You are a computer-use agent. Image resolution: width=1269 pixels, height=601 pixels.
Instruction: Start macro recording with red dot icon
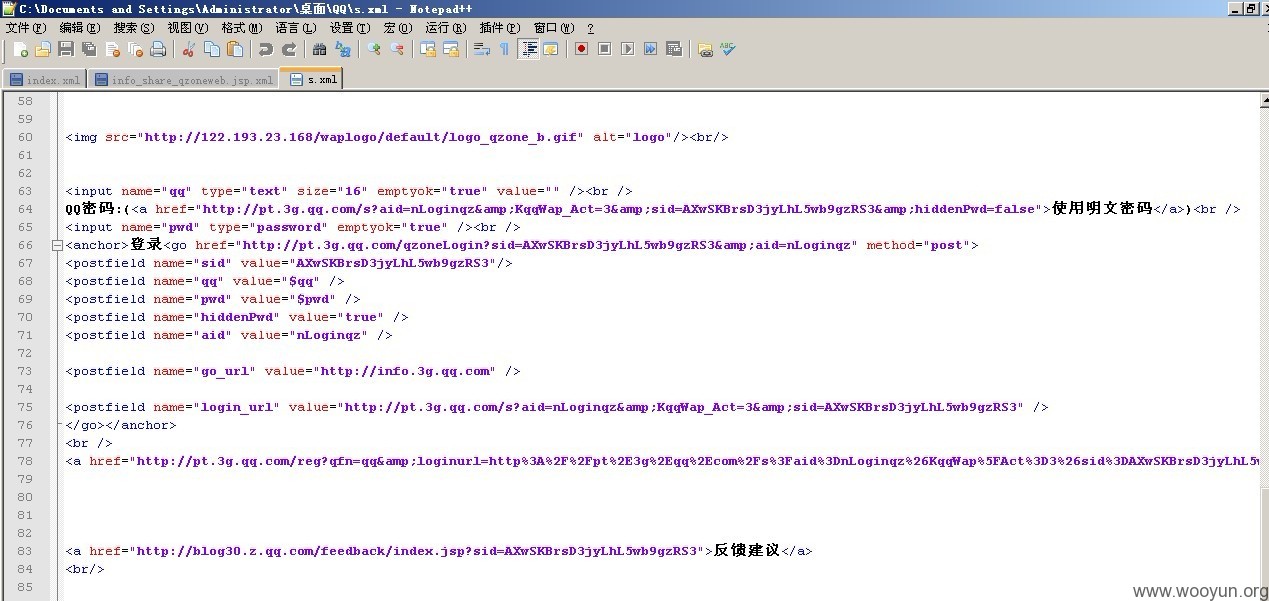[x=581, y=49]
